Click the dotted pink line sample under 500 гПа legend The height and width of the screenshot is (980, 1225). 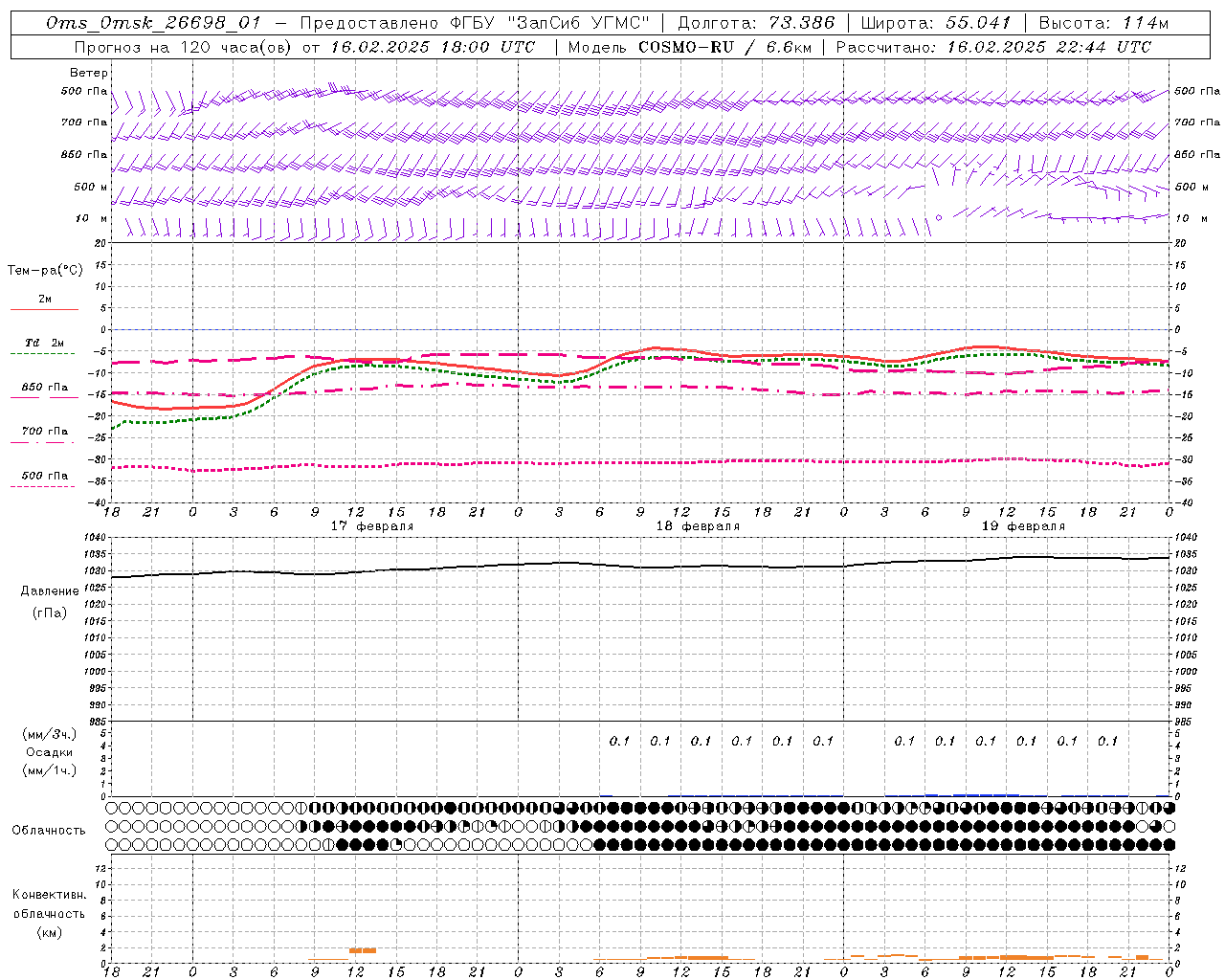click(x=43, y=486)
